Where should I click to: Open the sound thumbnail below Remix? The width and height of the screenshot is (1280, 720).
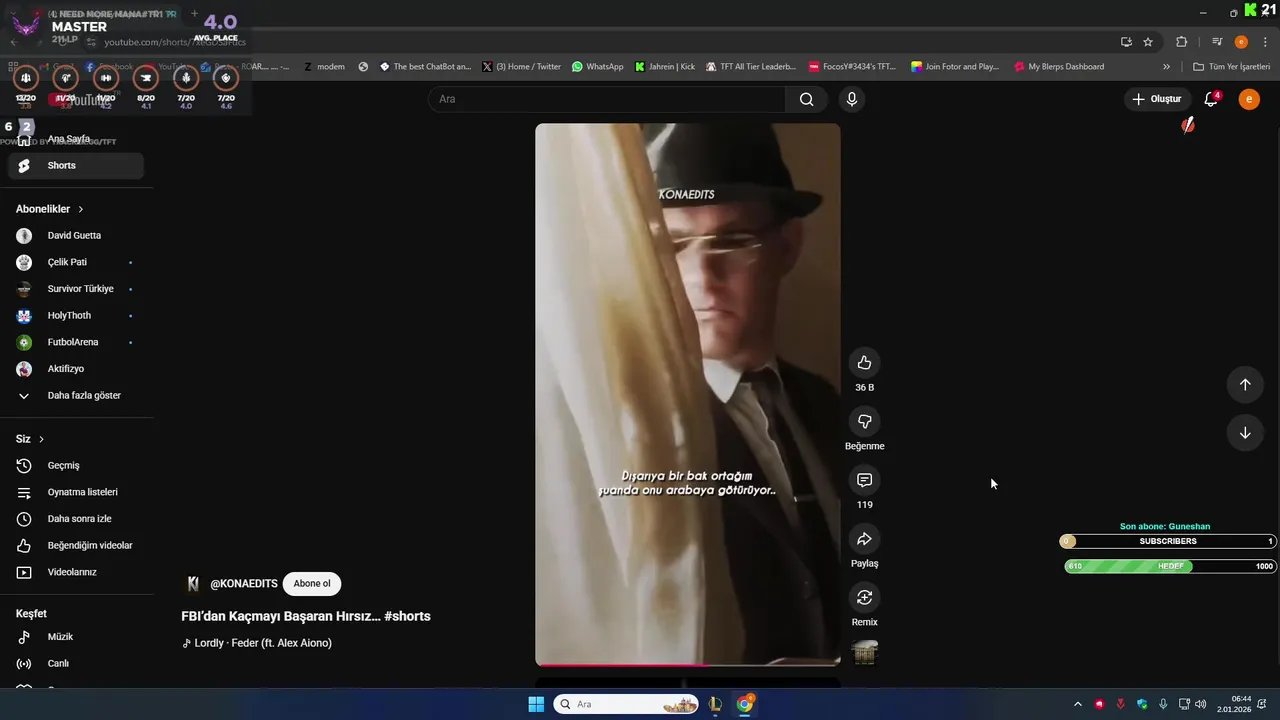pyautogui.click(x=864, y=652)
